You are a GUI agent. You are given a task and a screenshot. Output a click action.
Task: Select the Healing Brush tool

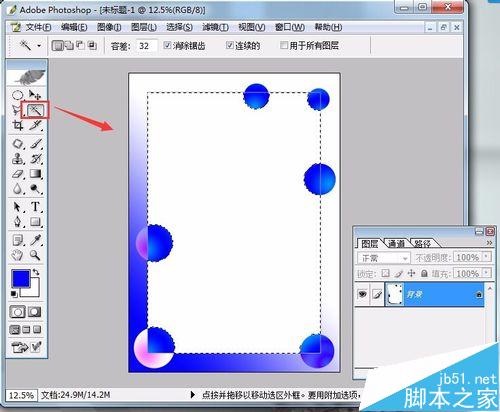(x=17, y=144)
